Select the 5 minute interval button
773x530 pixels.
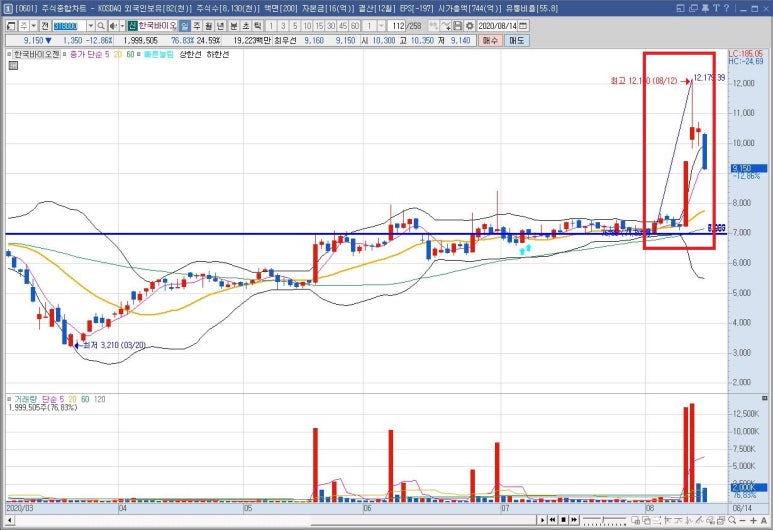(294, 25)
